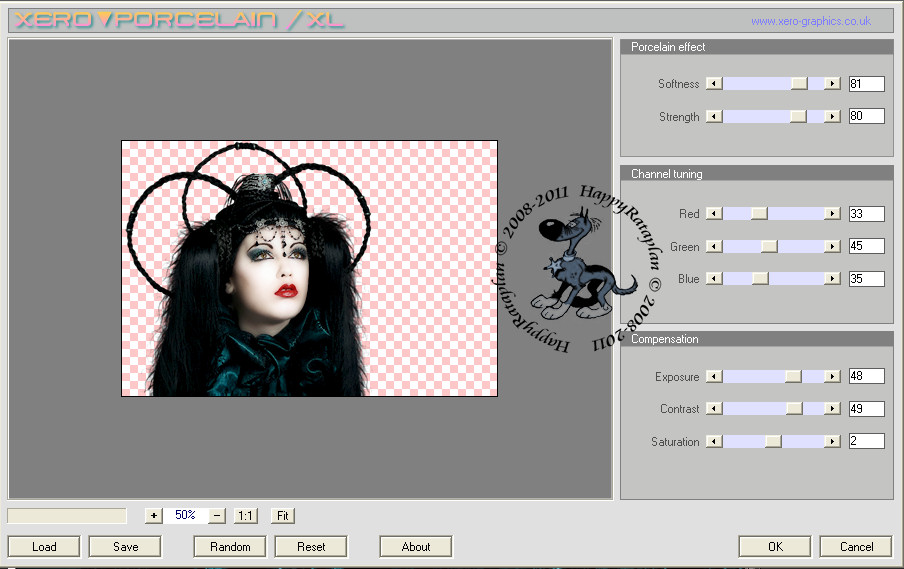
Task: Restore defaults with Reset button
Action: click(x=311, y=547)
